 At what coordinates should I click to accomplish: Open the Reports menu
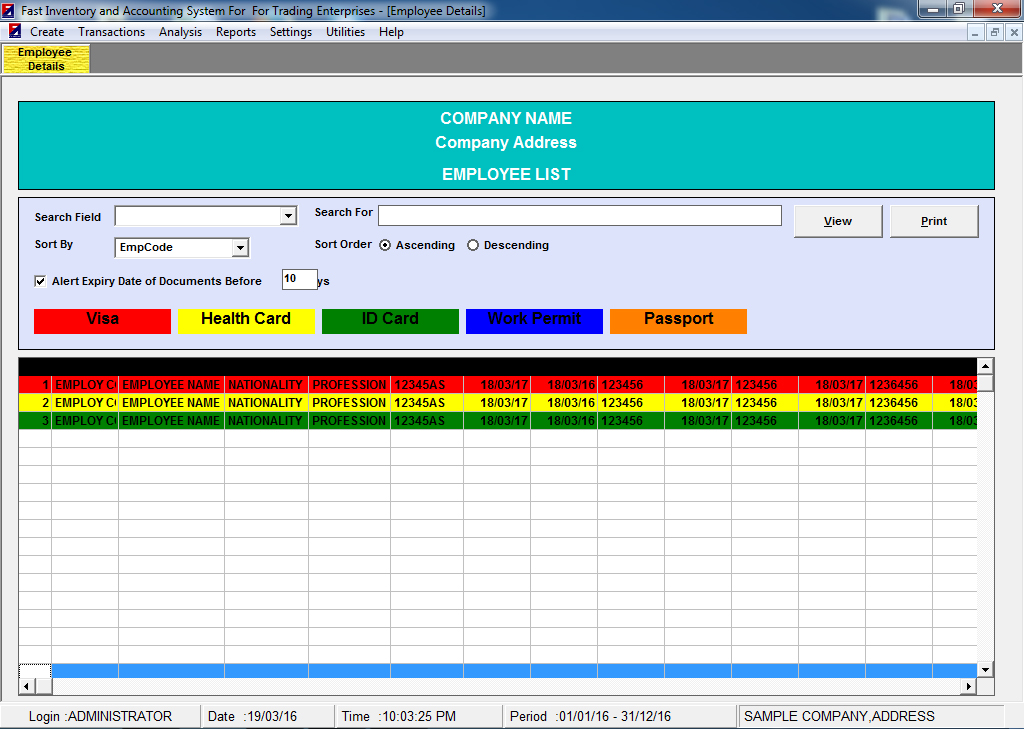(236, 32)
